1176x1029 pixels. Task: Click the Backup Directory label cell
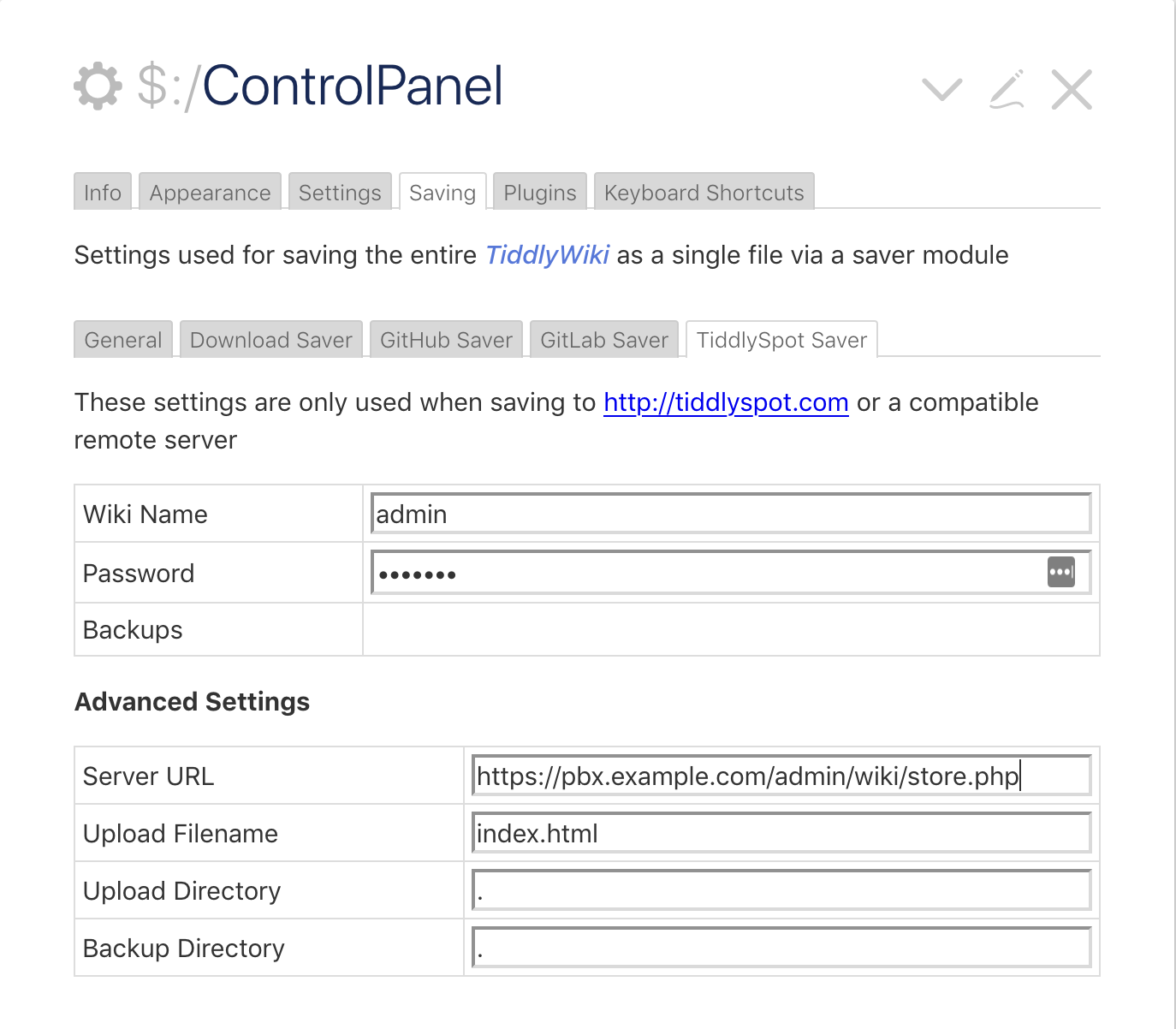(270, 948)
